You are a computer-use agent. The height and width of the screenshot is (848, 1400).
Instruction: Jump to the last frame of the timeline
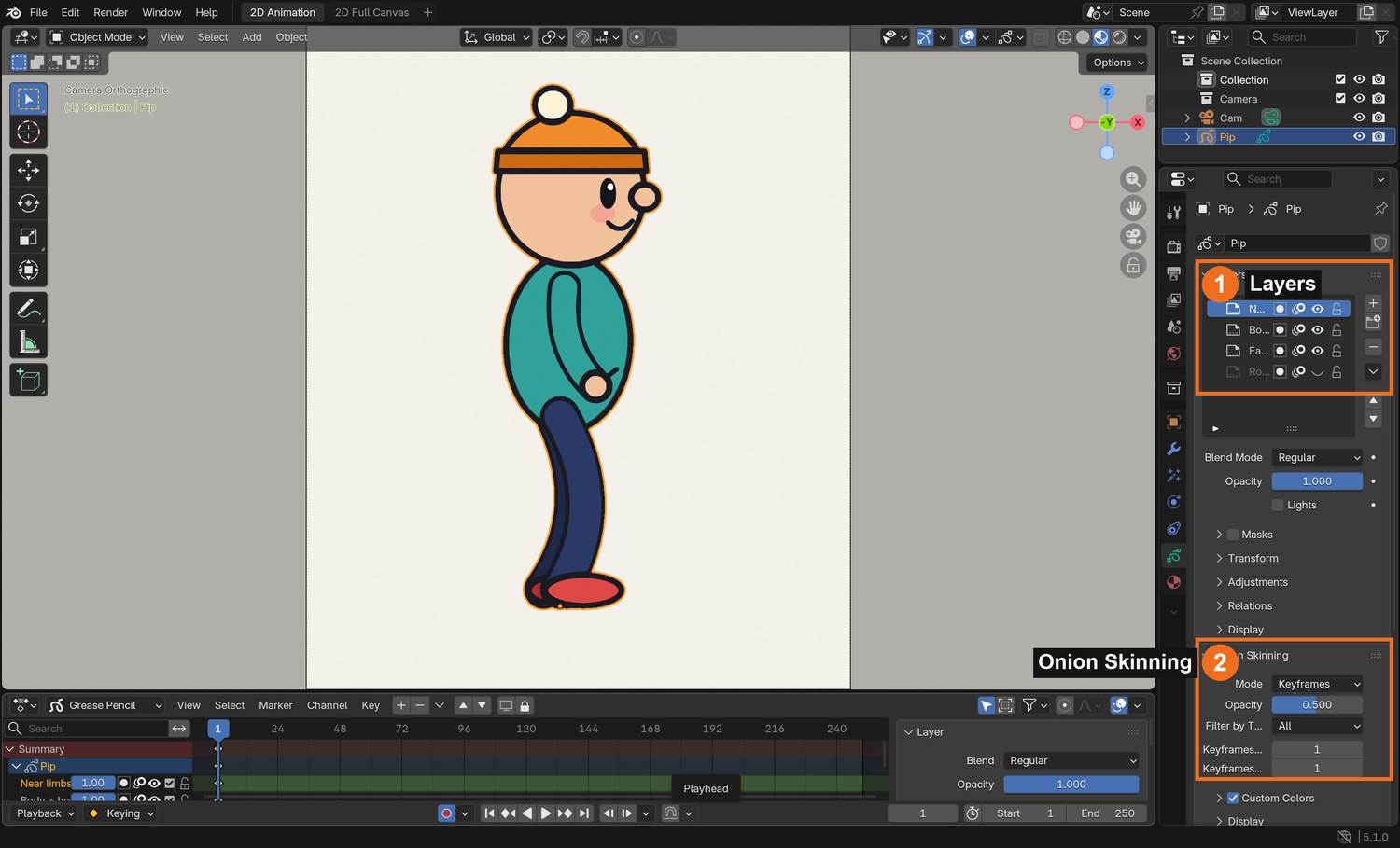584,813
